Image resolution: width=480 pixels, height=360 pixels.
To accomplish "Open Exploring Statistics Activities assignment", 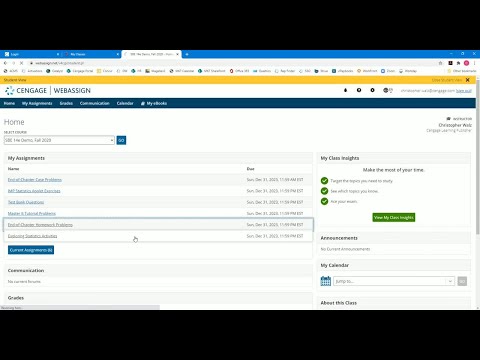I will coord(32,236).
